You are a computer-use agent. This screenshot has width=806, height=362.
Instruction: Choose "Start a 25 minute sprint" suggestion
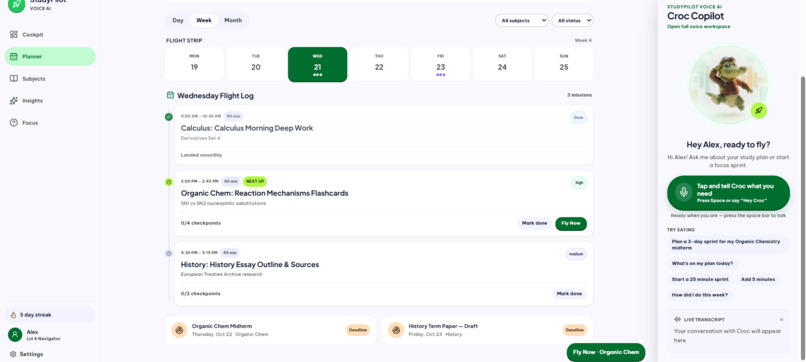(700, 279)
